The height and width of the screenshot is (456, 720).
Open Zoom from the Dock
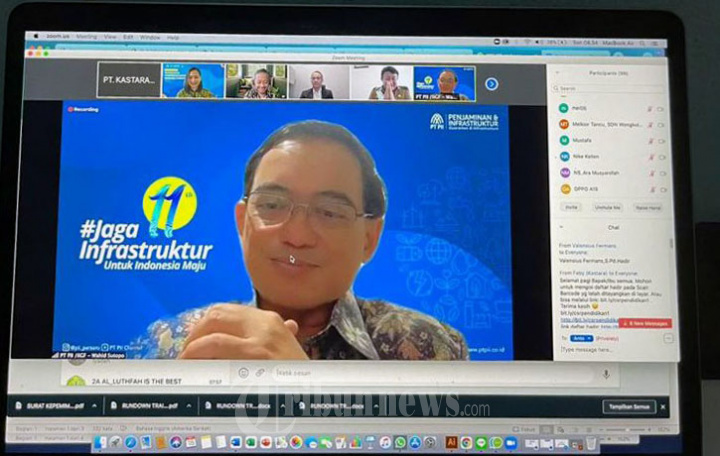point(511,443)
